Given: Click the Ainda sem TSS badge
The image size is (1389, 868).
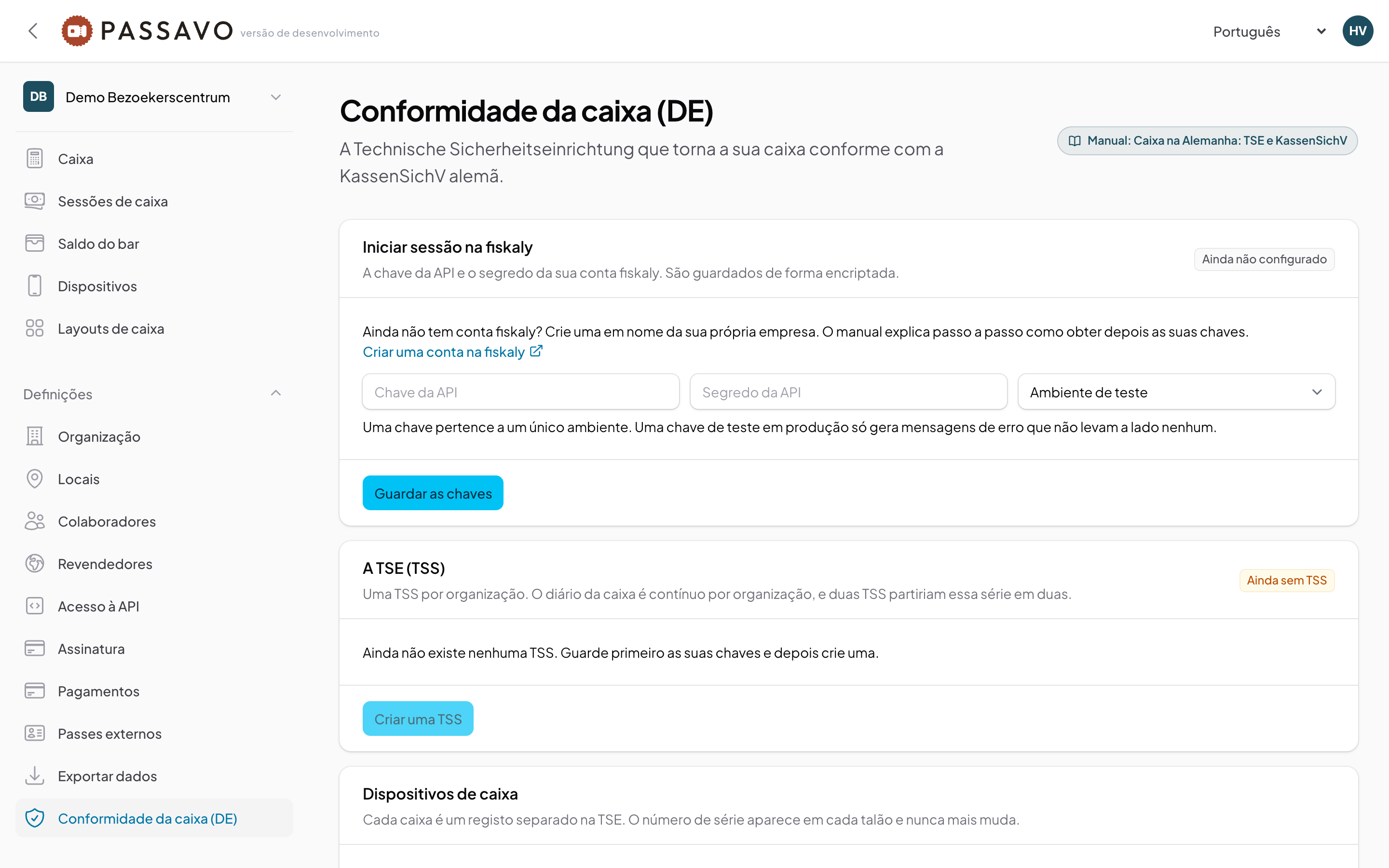Looking at the screenshot, I should tap(1287, 581).
